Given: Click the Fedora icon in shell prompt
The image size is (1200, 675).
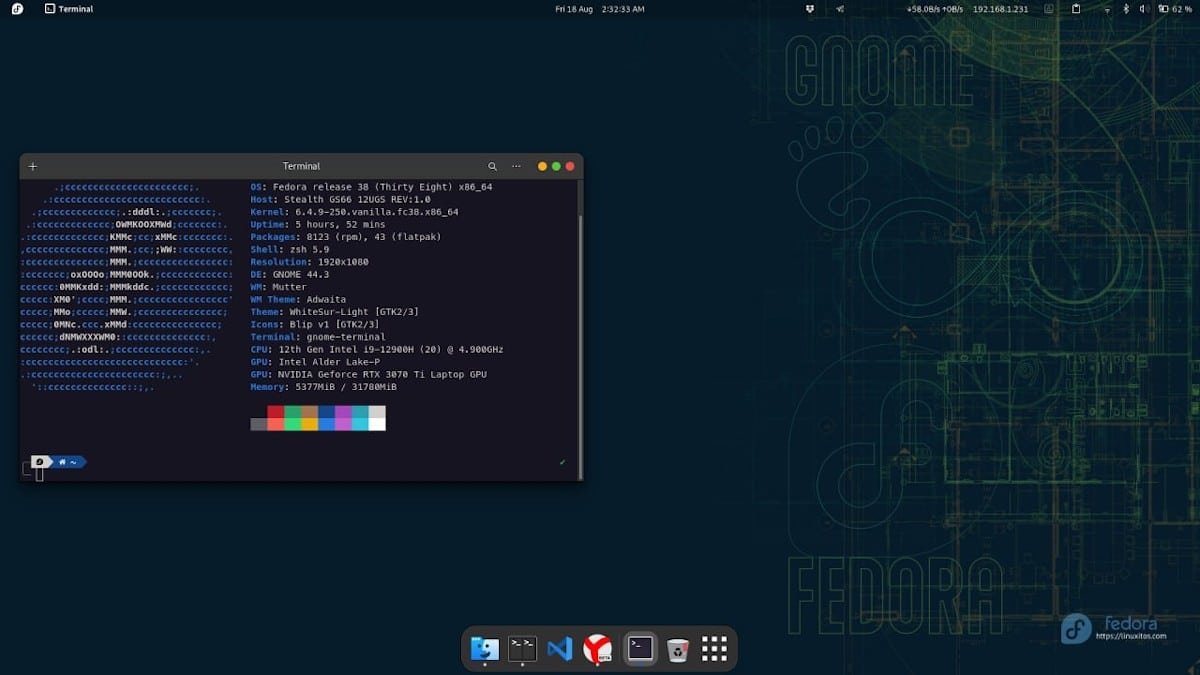Looking at the screenshot, I should (x=40, y=462).
